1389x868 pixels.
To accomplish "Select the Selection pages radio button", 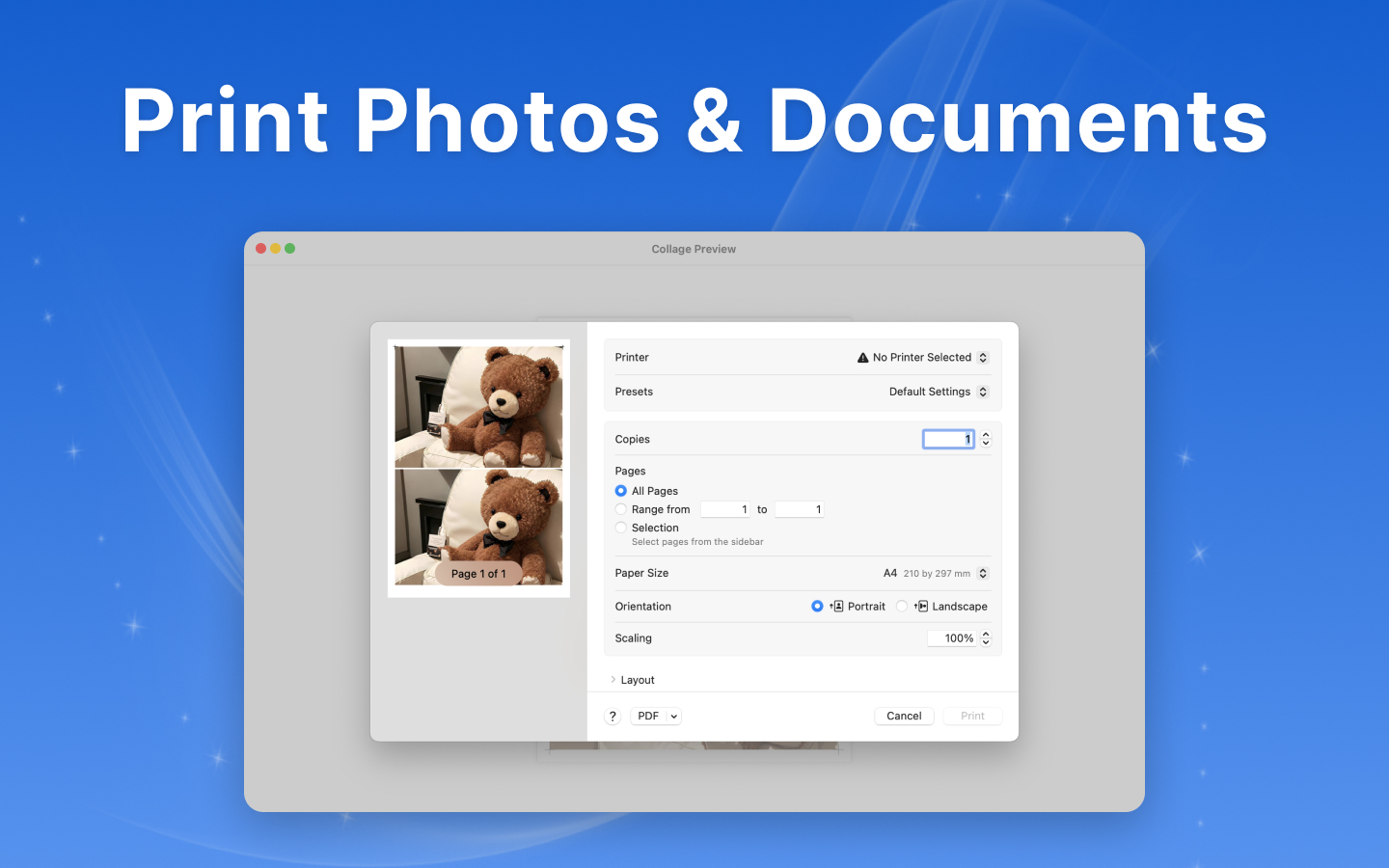I will coord(621,528).
